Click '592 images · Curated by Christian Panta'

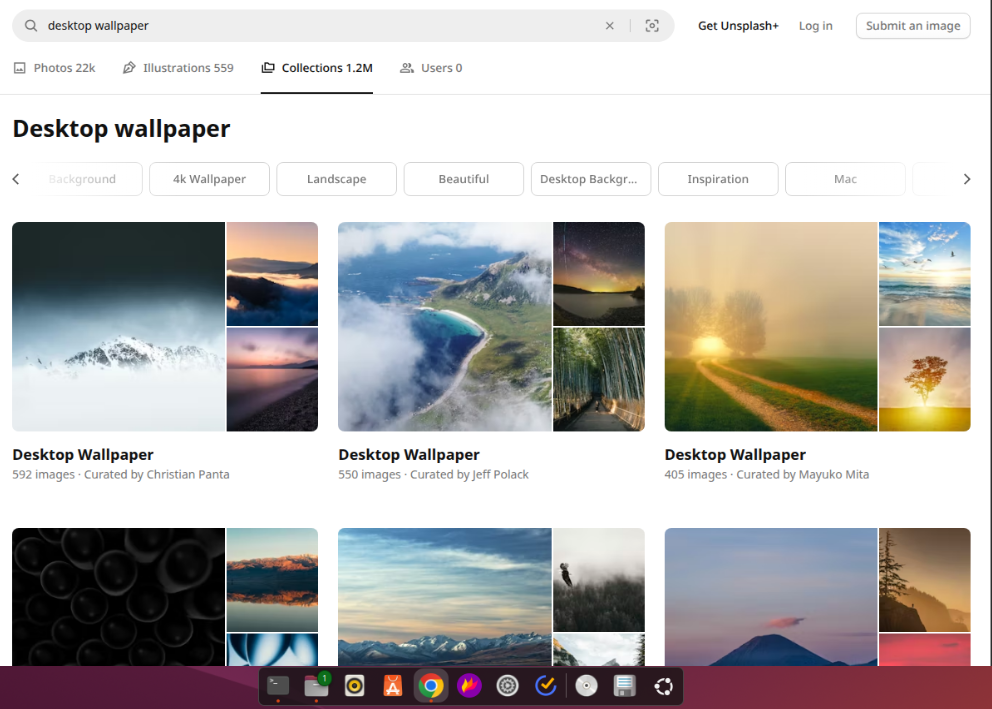click(121, 474)
